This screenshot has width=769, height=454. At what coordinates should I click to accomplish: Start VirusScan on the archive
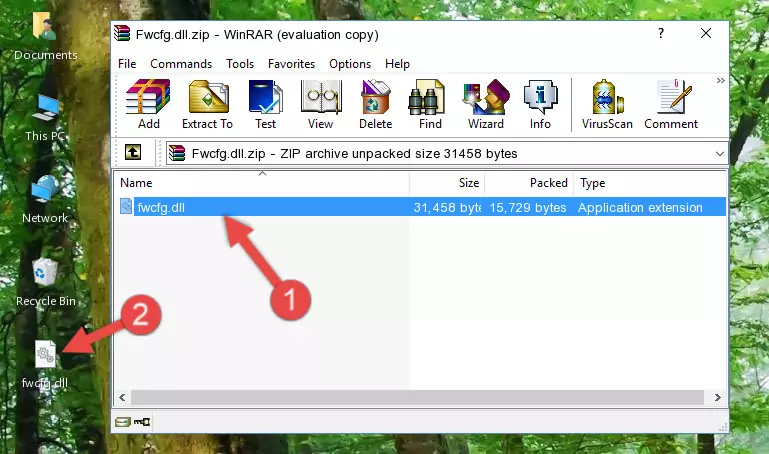[x=607, y=104]
